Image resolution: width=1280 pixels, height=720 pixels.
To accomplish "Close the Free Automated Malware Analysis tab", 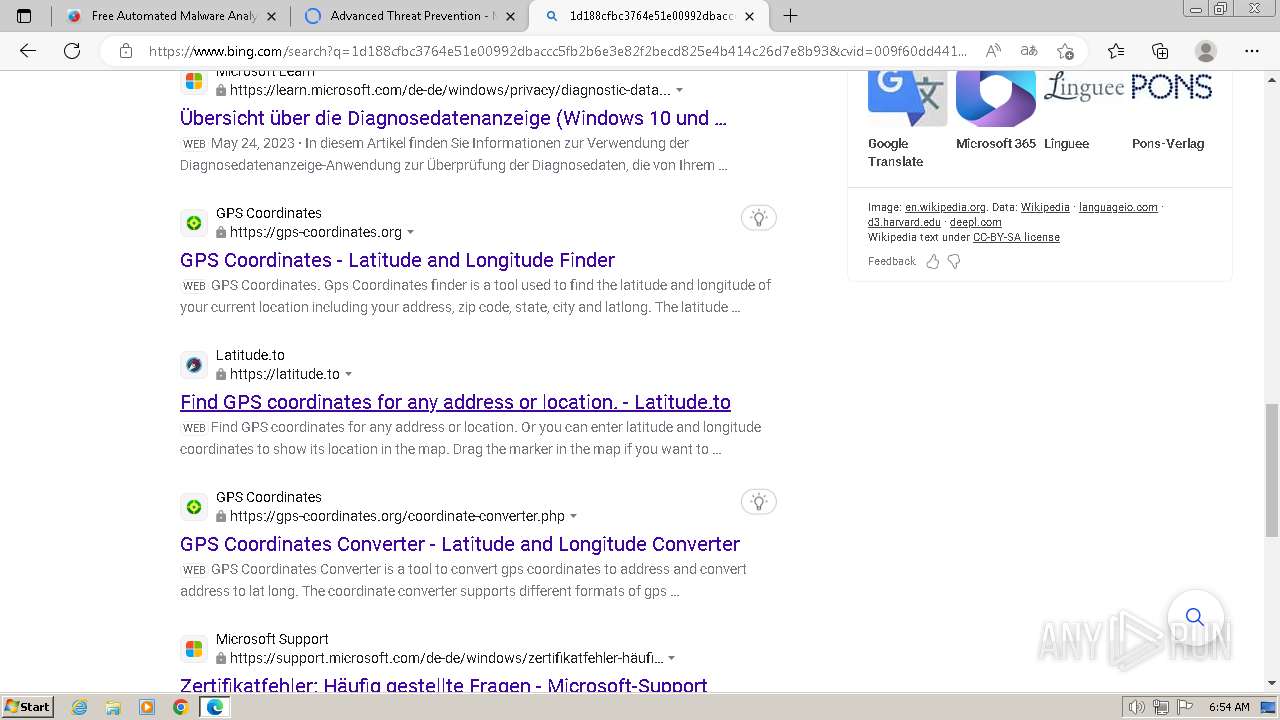I will pos(271,16).
